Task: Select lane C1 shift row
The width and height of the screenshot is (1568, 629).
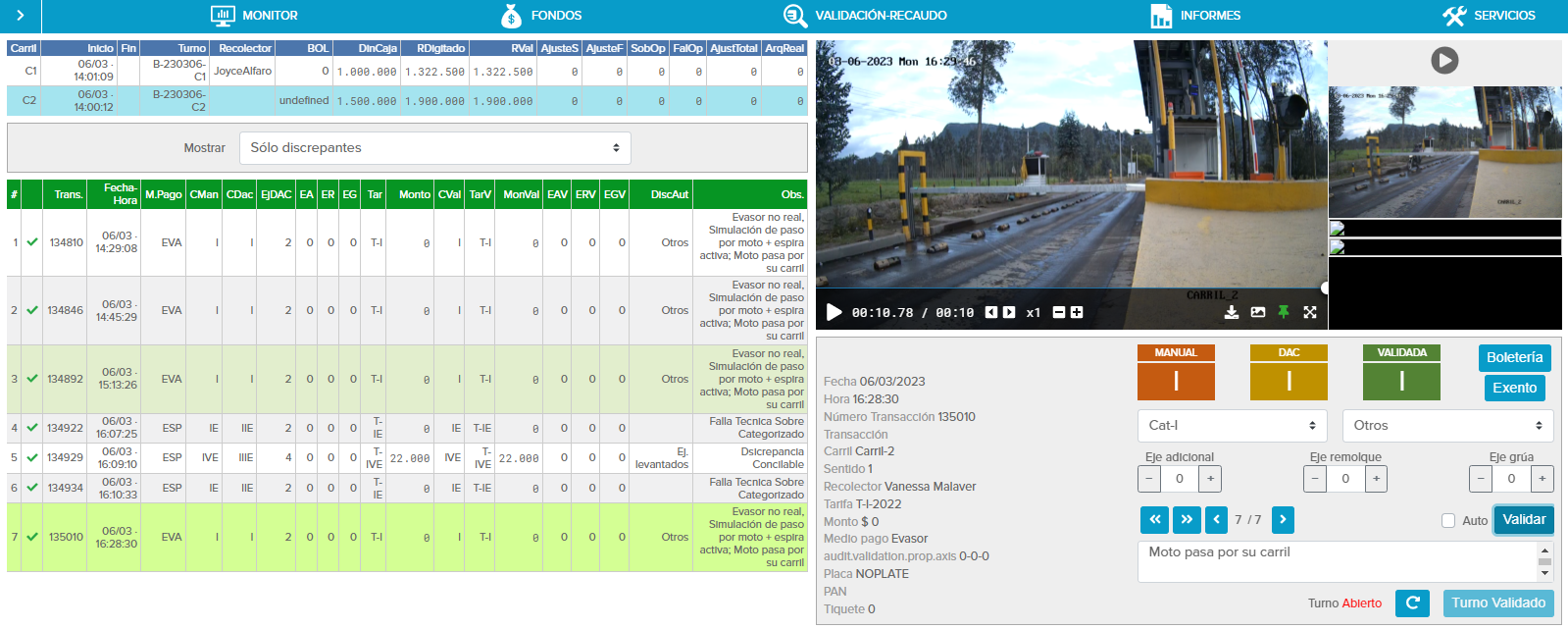Action: (x=407, y=71)
